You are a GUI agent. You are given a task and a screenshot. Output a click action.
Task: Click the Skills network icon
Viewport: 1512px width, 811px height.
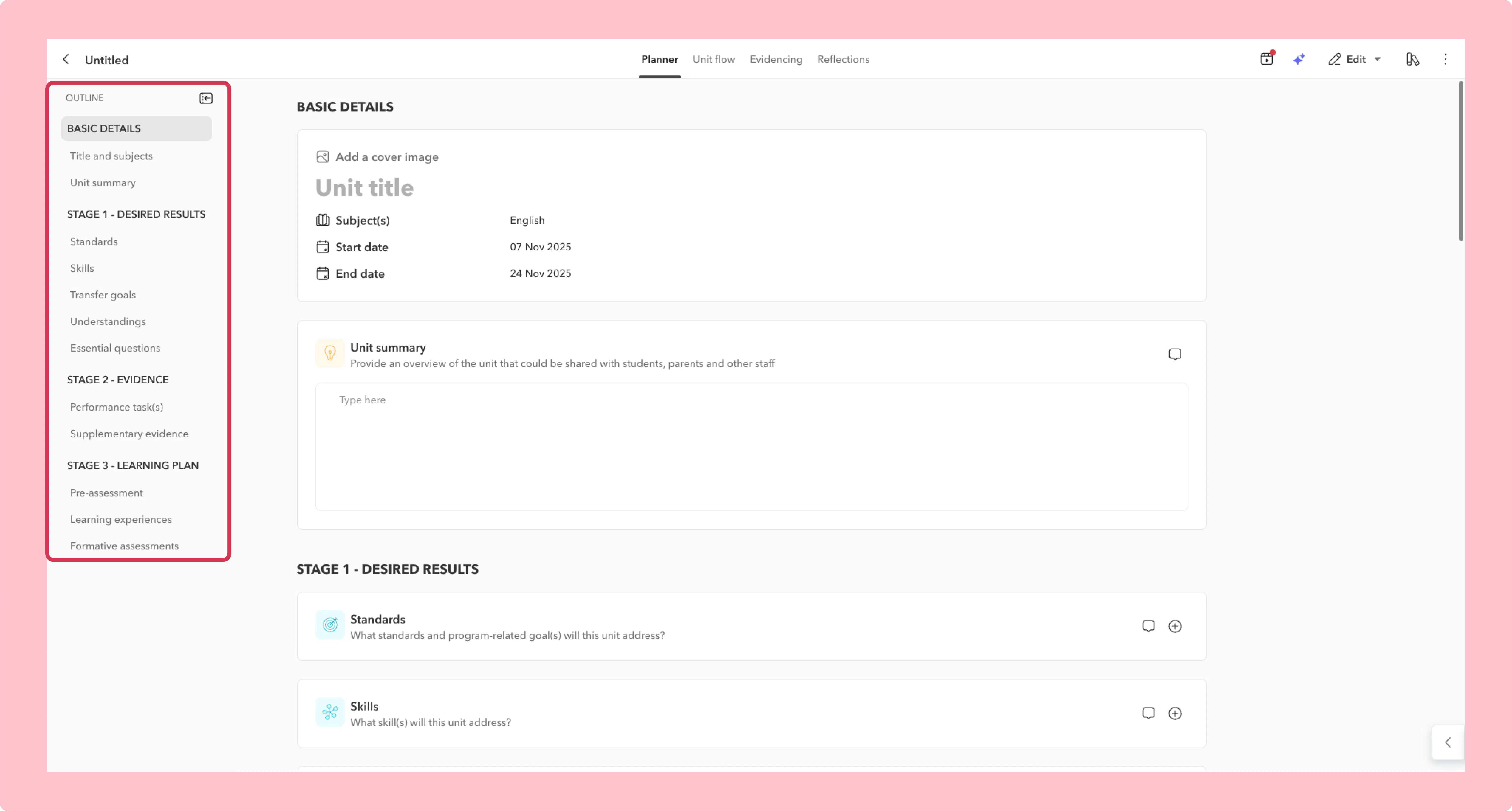click(330, 712)
